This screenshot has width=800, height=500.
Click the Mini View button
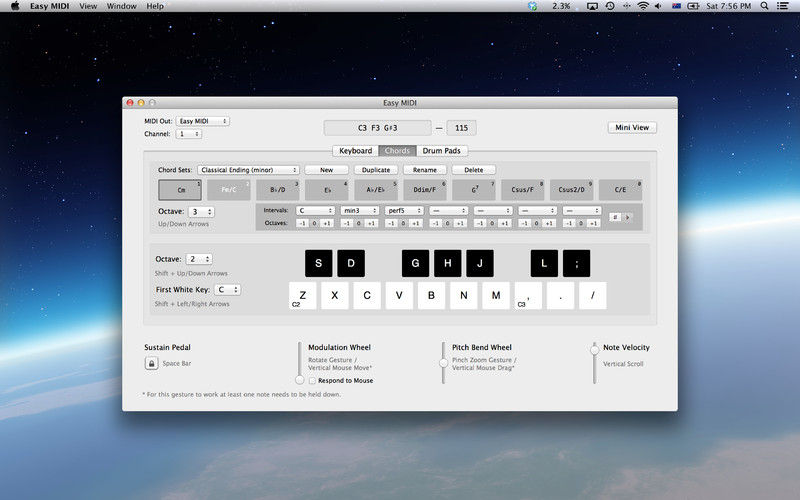click(x=632, y=128)
